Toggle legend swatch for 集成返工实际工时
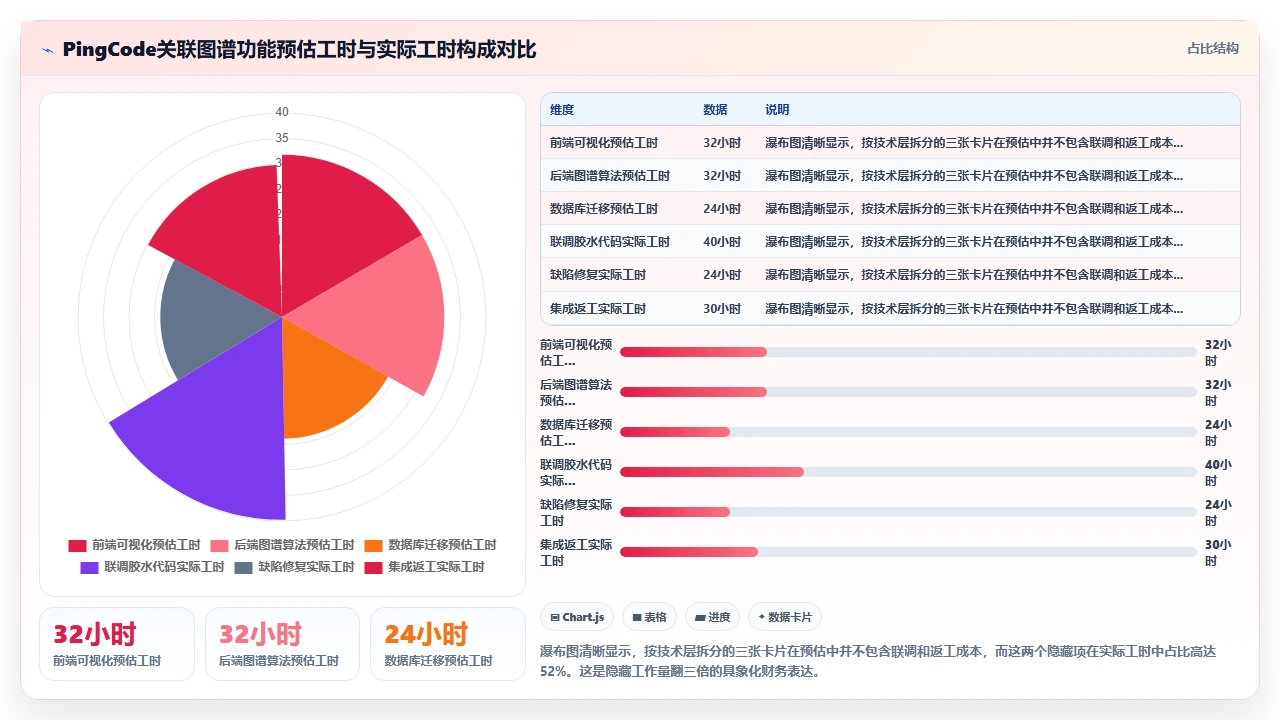Viewport: 1280px width, 720px height. point(373,567)
